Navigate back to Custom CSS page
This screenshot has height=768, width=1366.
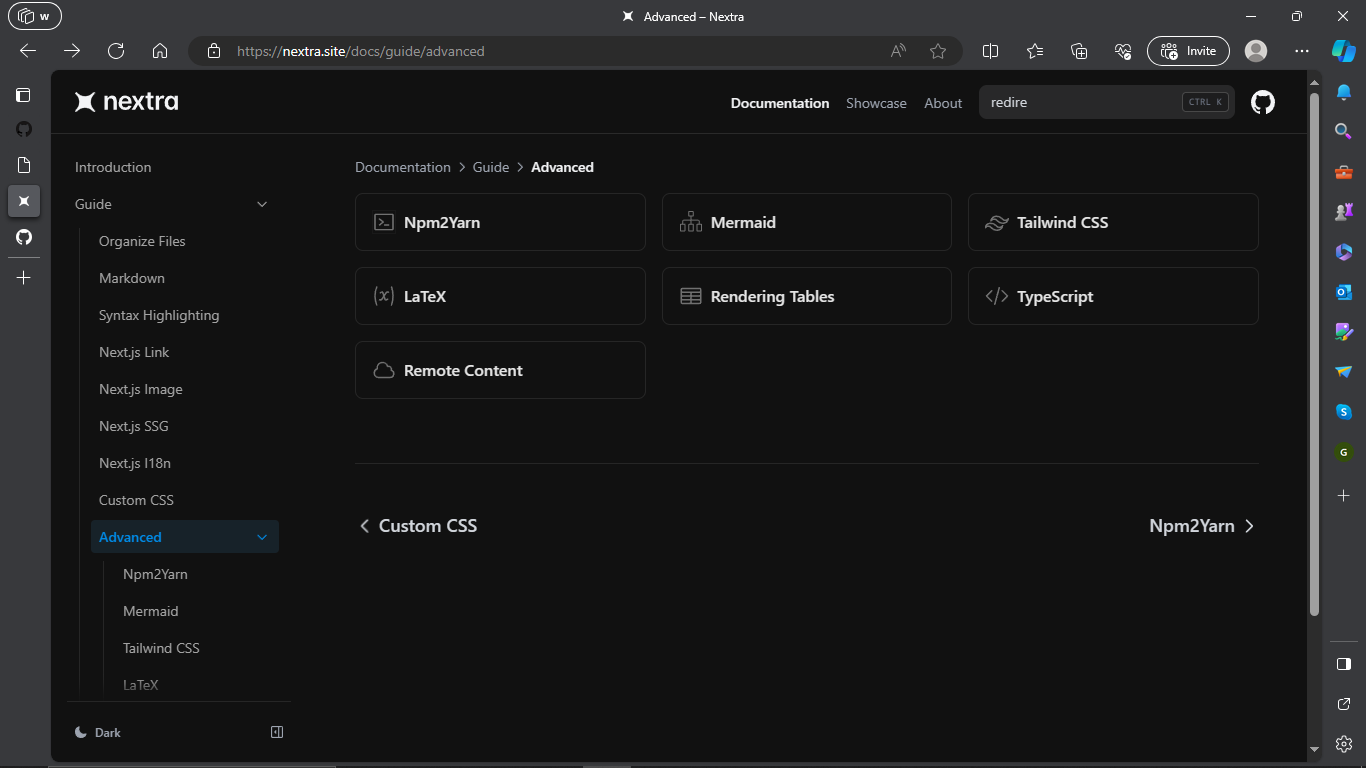(418, 525)
